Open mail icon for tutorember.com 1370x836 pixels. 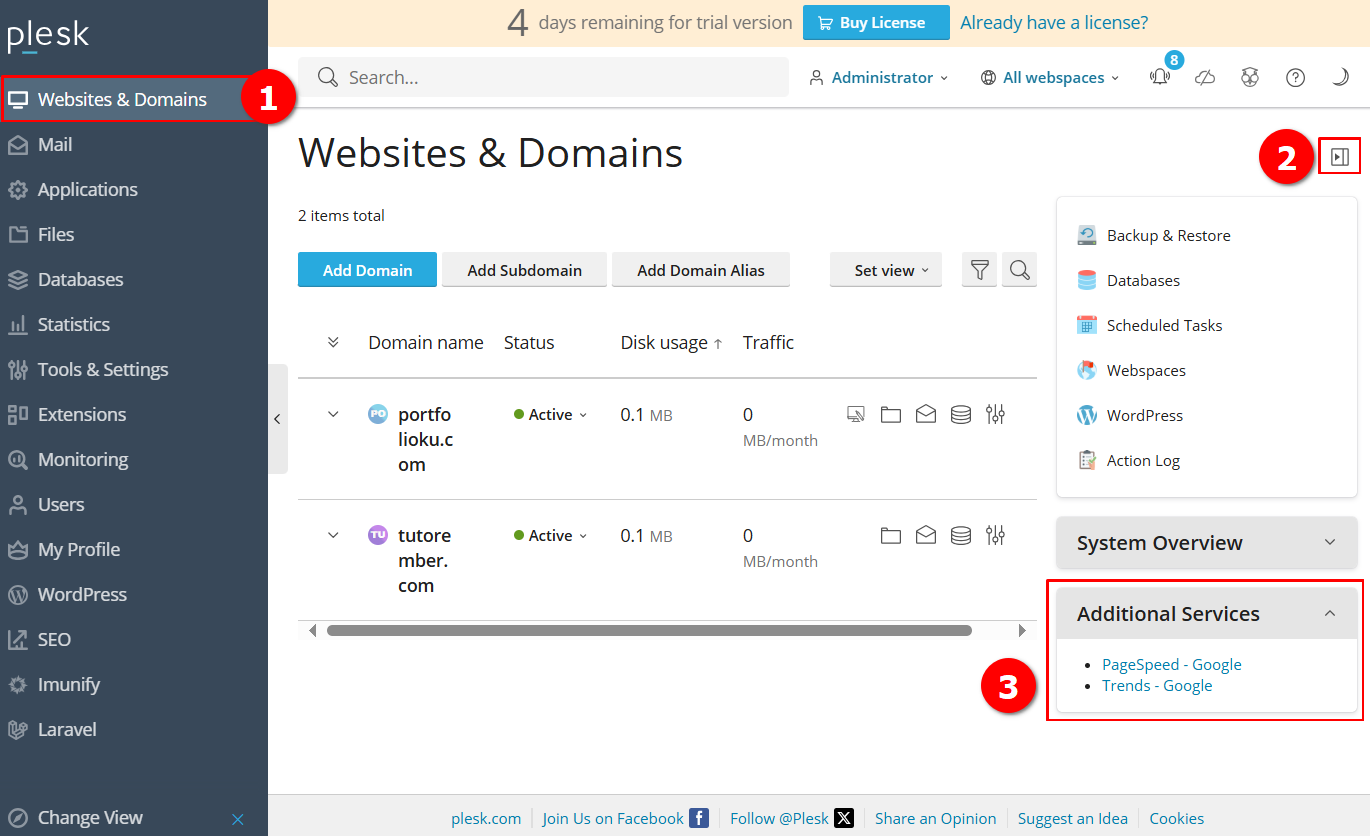tap(926, 535)
